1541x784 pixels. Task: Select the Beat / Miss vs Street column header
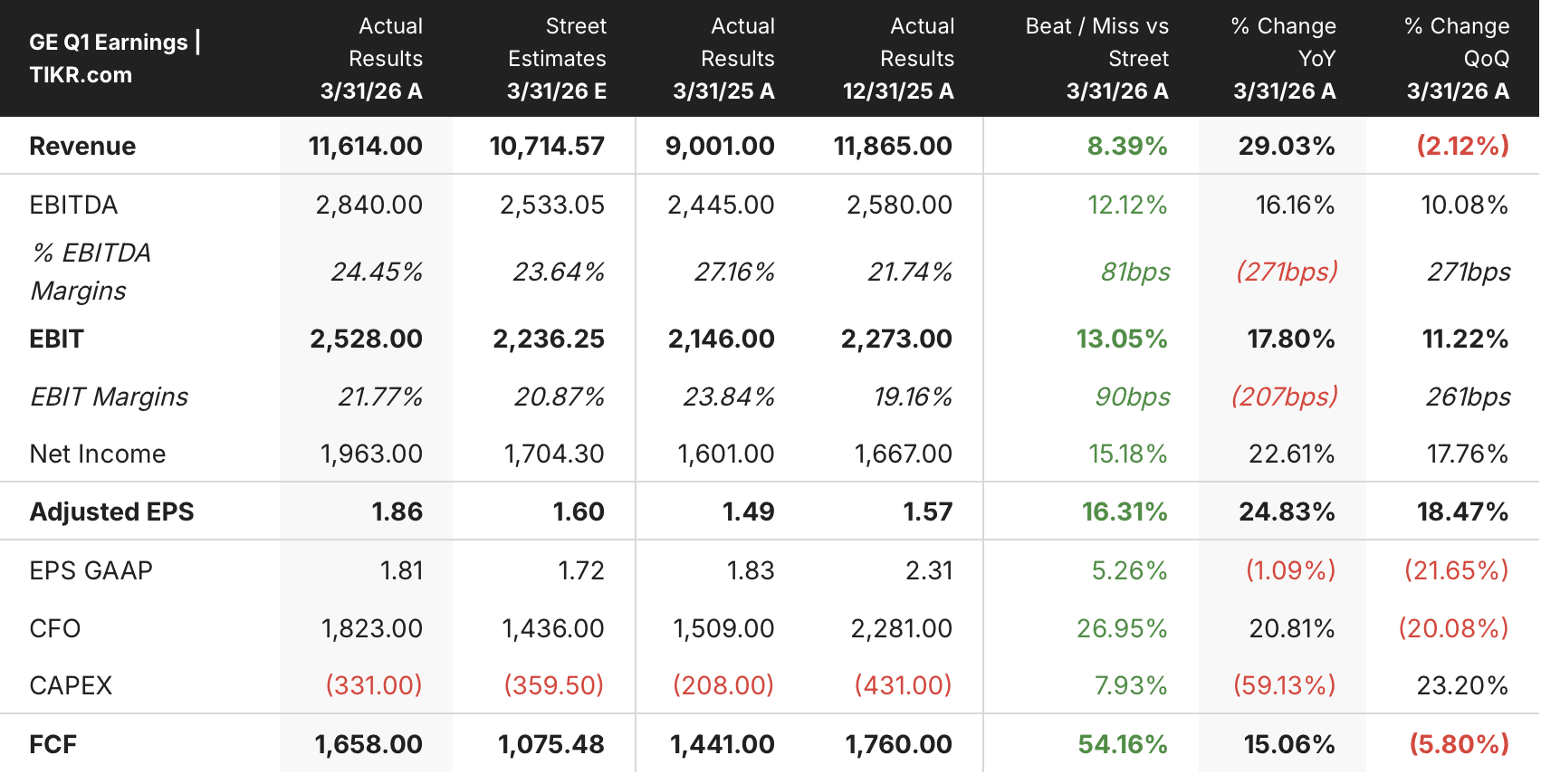(x=1096, y=59)
